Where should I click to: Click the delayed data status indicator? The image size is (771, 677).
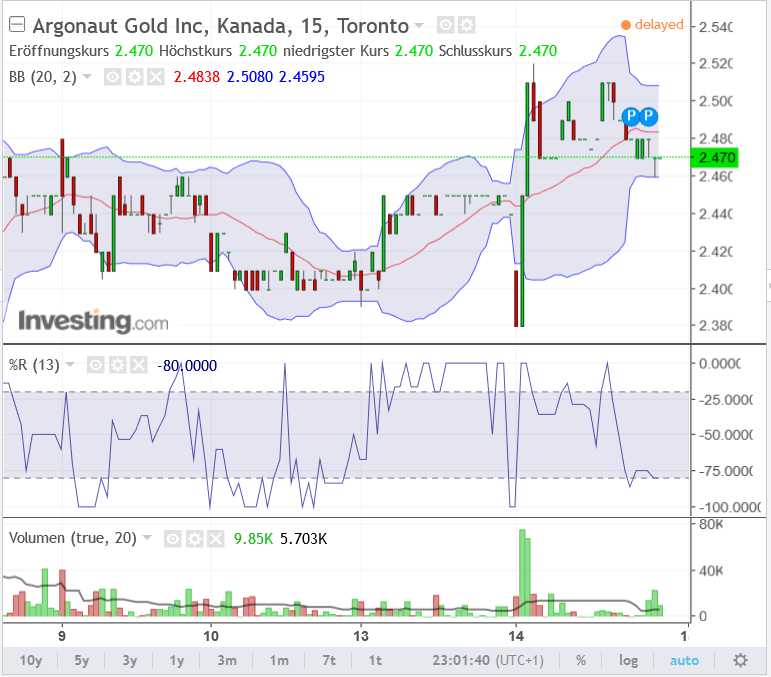pos(652,25)
